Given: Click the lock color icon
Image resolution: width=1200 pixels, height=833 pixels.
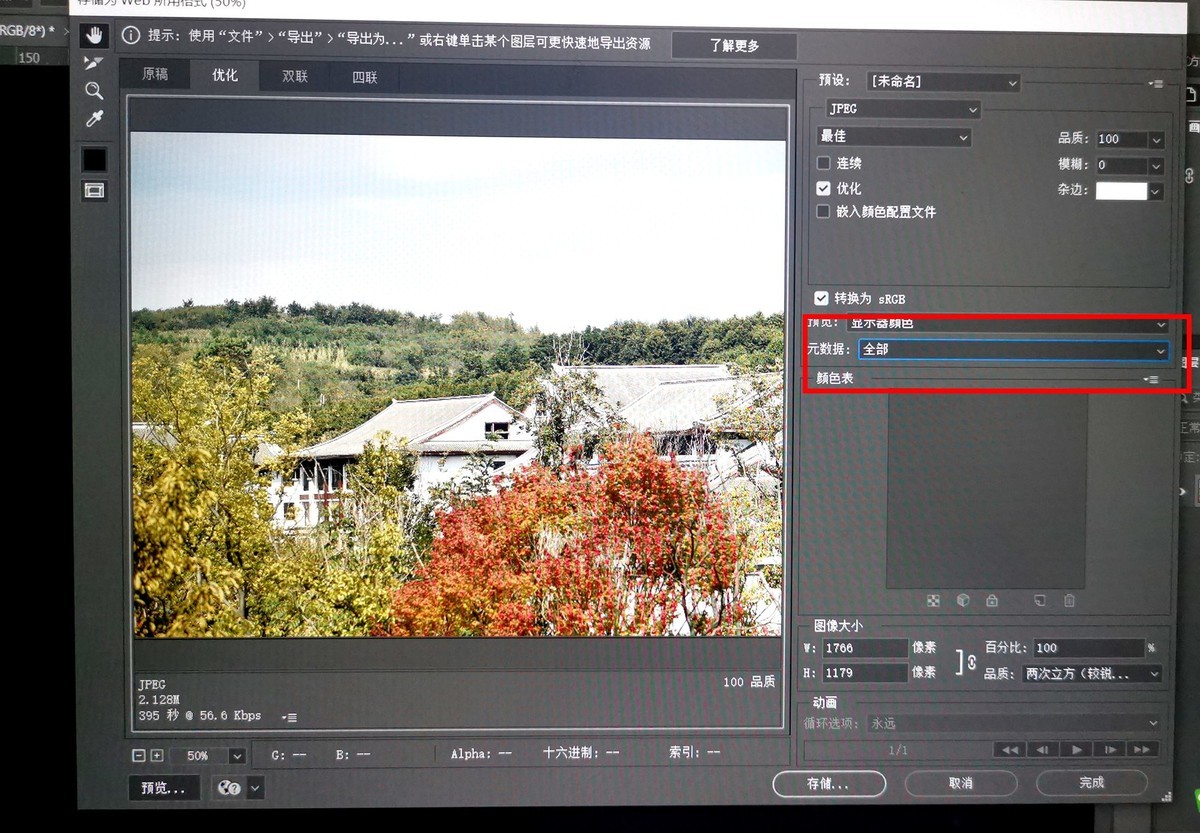Looking at the screenshot, I should [x=991, y=601].
